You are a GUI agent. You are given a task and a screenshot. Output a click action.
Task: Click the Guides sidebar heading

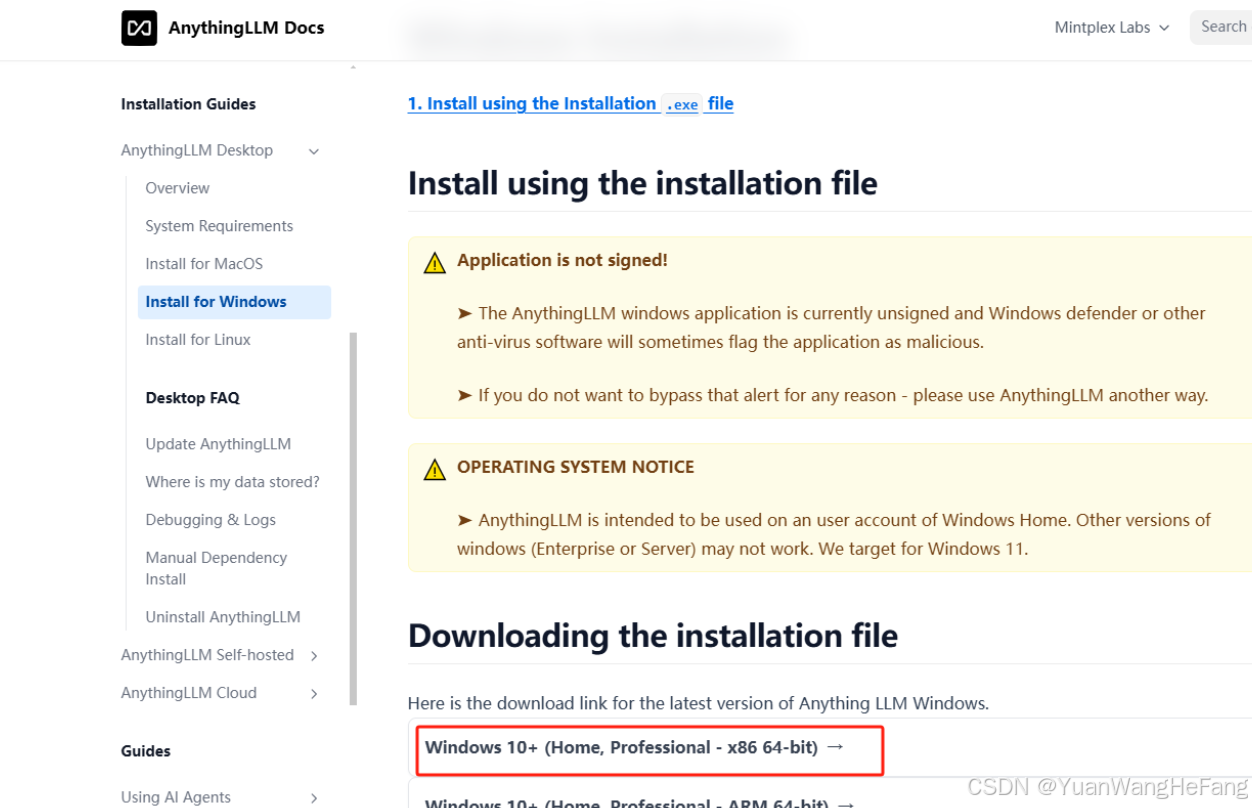click(146, 751)
